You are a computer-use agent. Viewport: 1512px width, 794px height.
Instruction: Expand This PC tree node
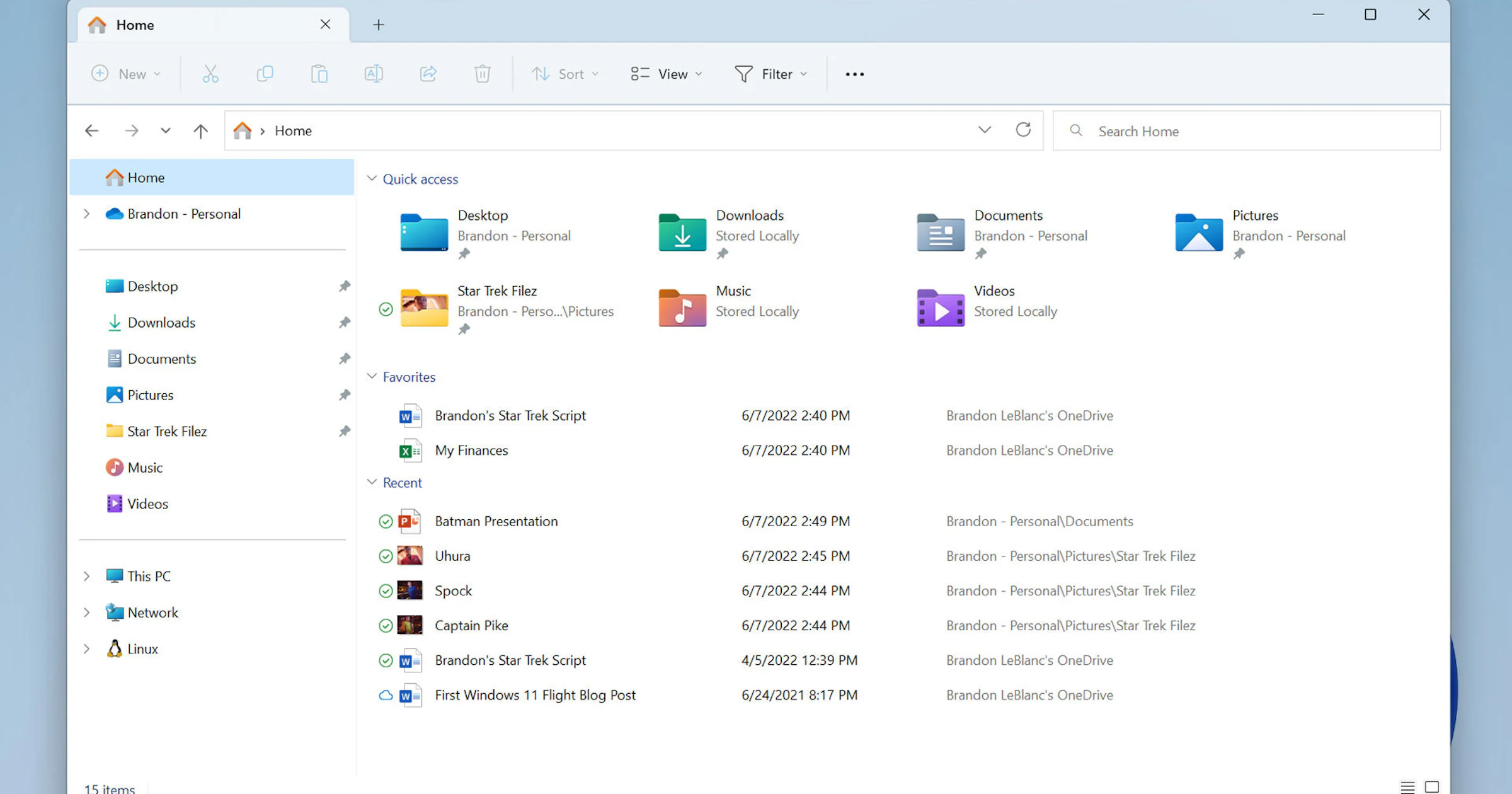[x=87, y=576]
